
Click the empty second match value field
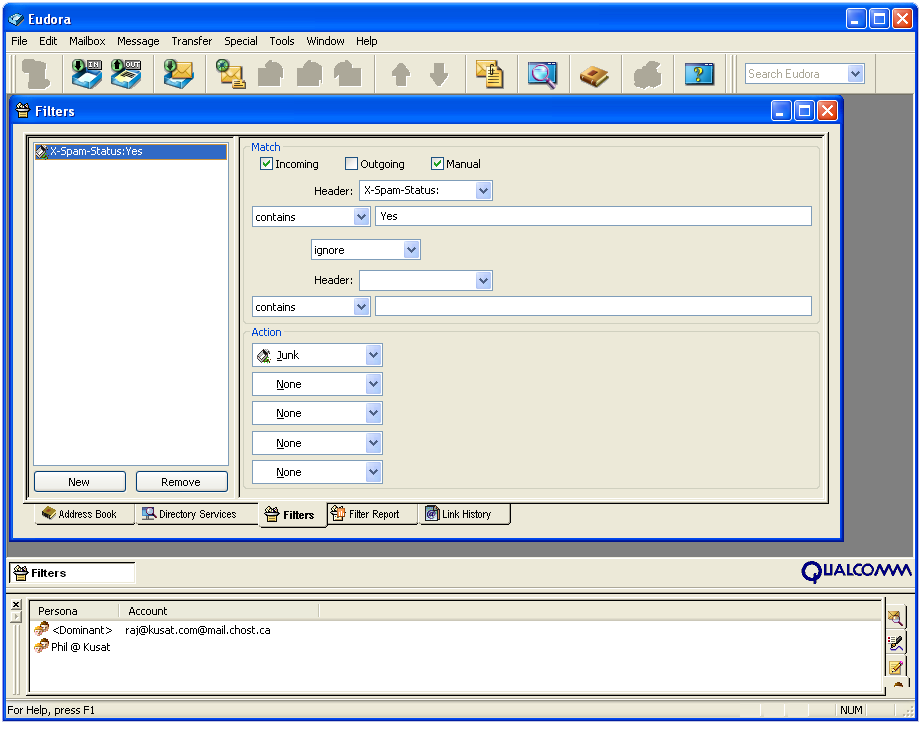(593, 306)
